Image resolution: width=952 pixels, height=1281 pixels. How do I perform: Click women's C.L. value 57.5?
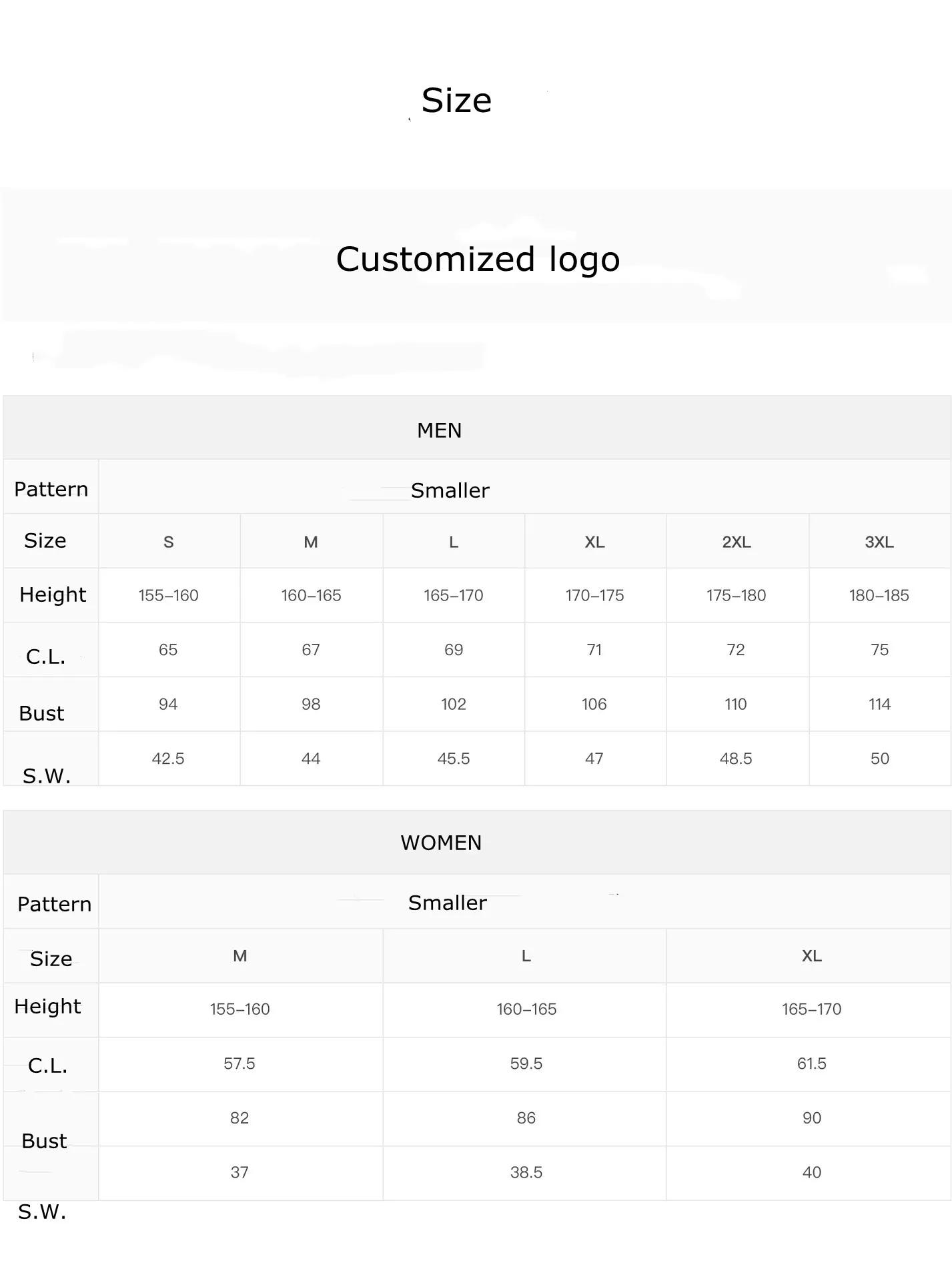(240, 1063)
